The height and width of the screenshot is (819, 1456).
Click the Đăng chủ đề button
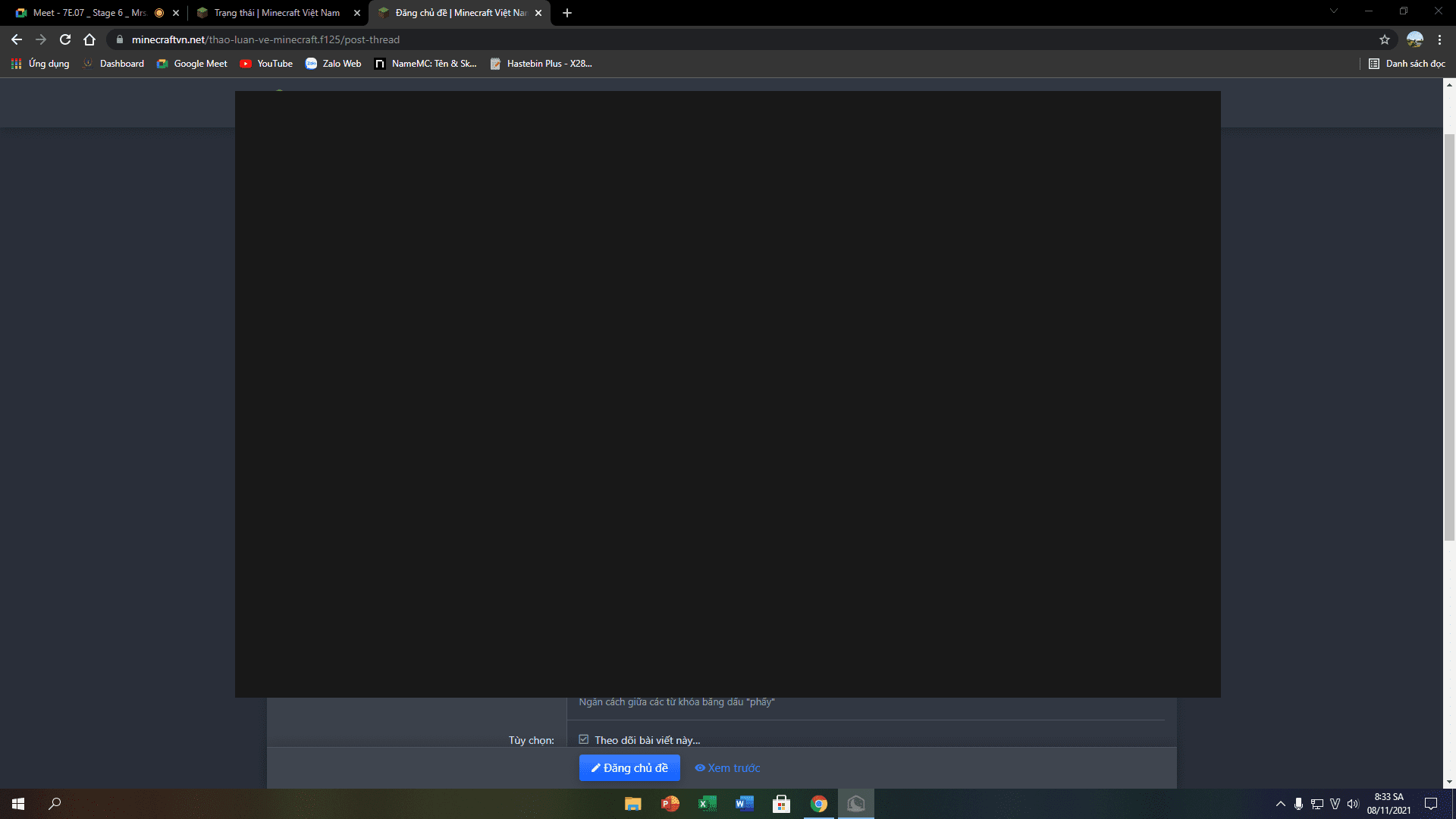click(629, 768)
